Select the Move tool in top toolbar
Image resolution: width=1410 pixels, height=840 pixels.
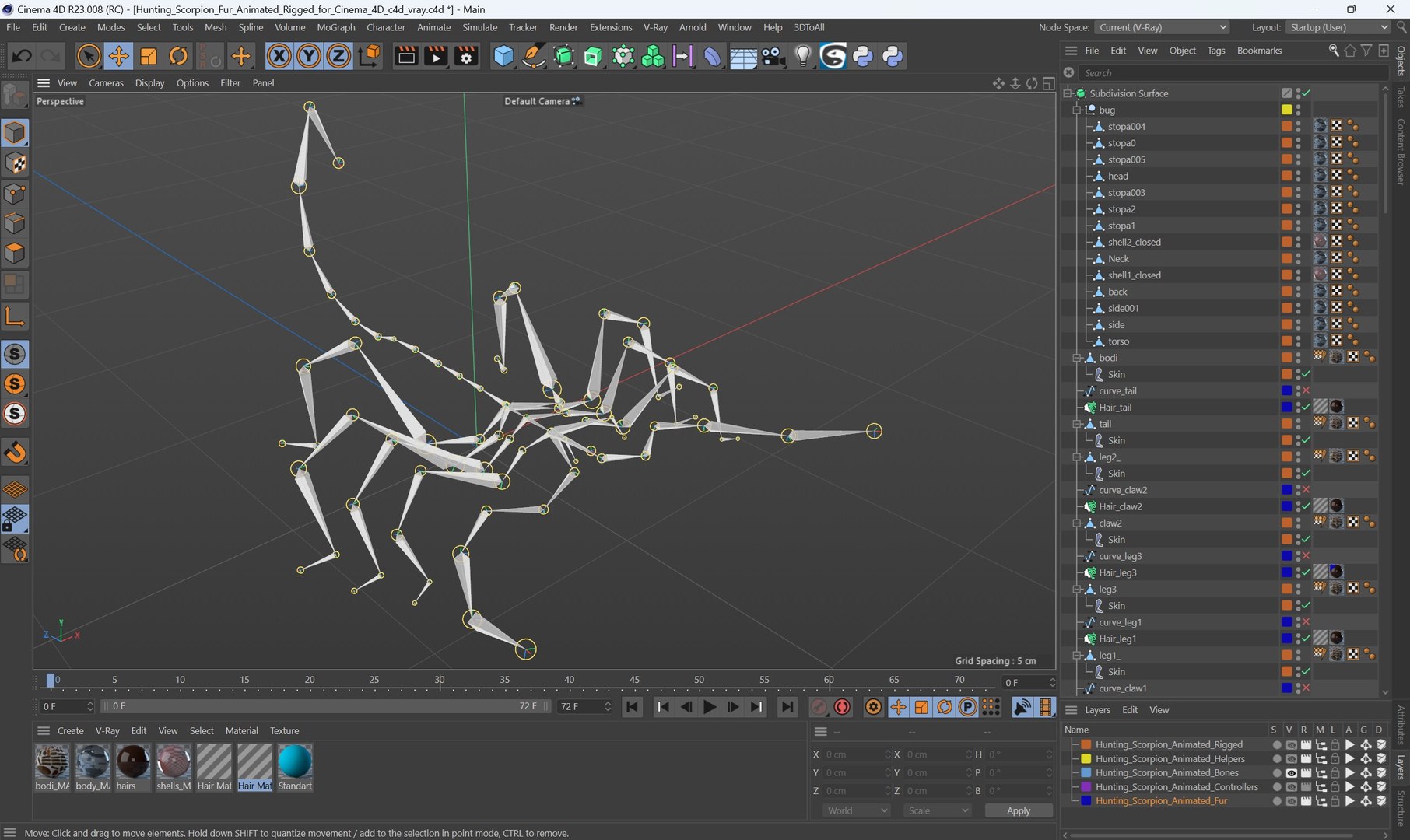[118, 56]
